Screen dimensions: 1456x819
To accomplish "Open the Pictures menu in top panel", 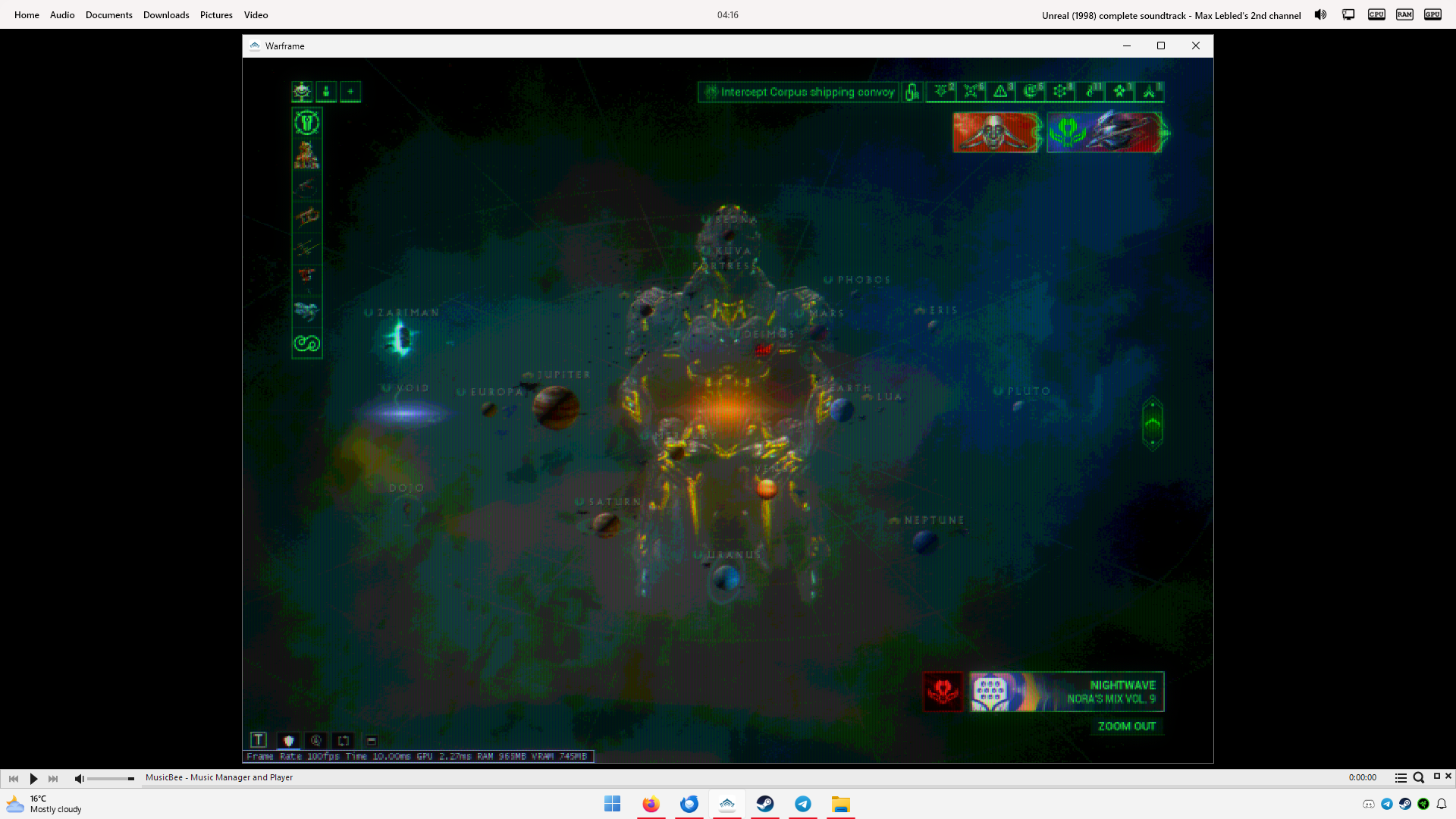I will [x=216, y=15].
